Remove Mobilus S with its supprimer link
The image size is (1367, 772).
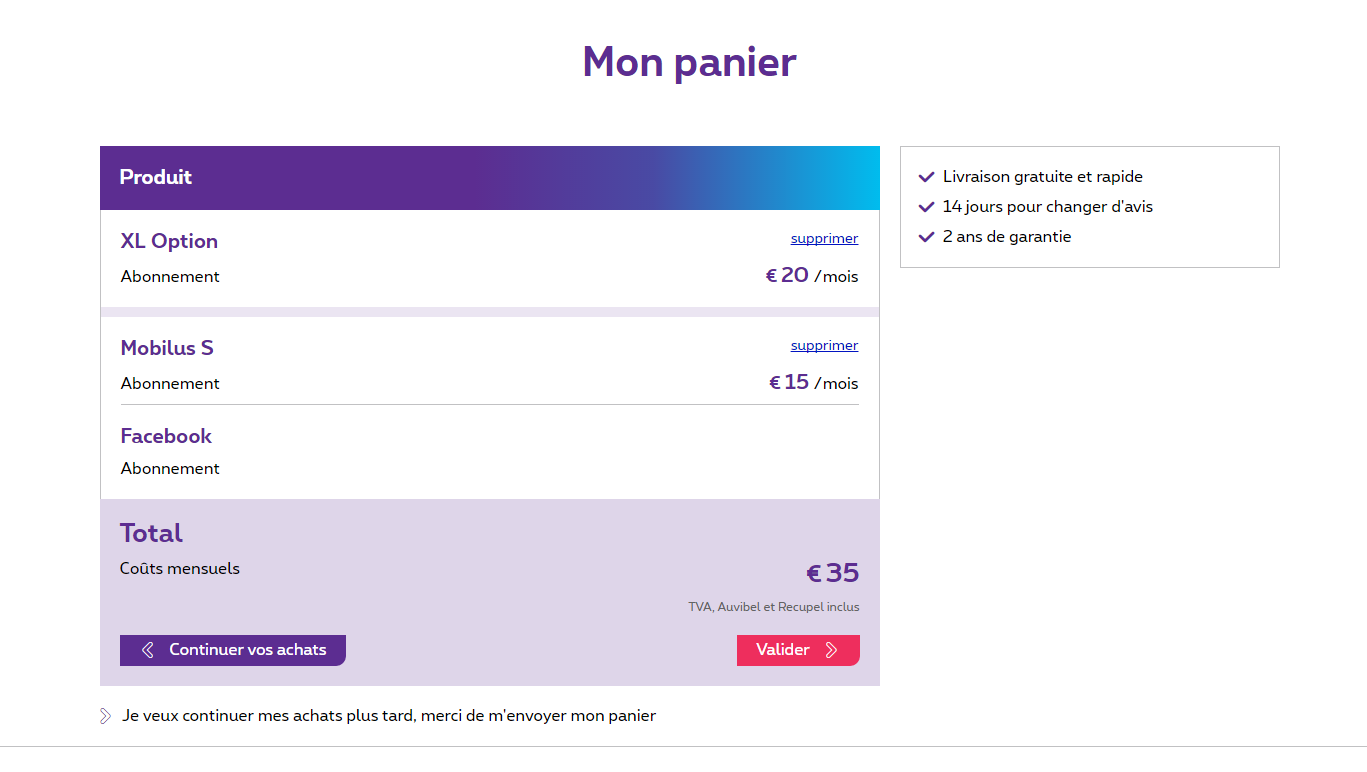pyautogui.click(x=824, y=346)
